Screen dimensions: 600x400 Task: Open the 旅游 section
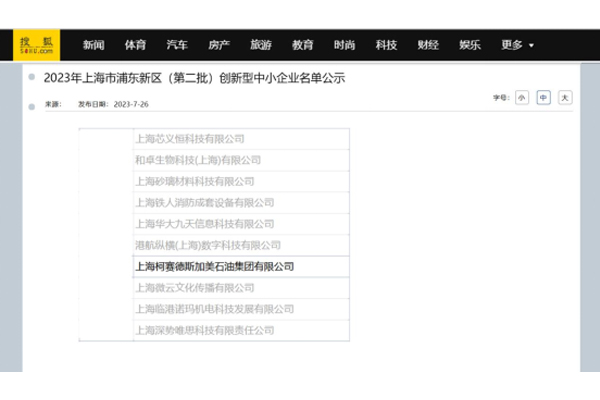[x=261, y=45]
